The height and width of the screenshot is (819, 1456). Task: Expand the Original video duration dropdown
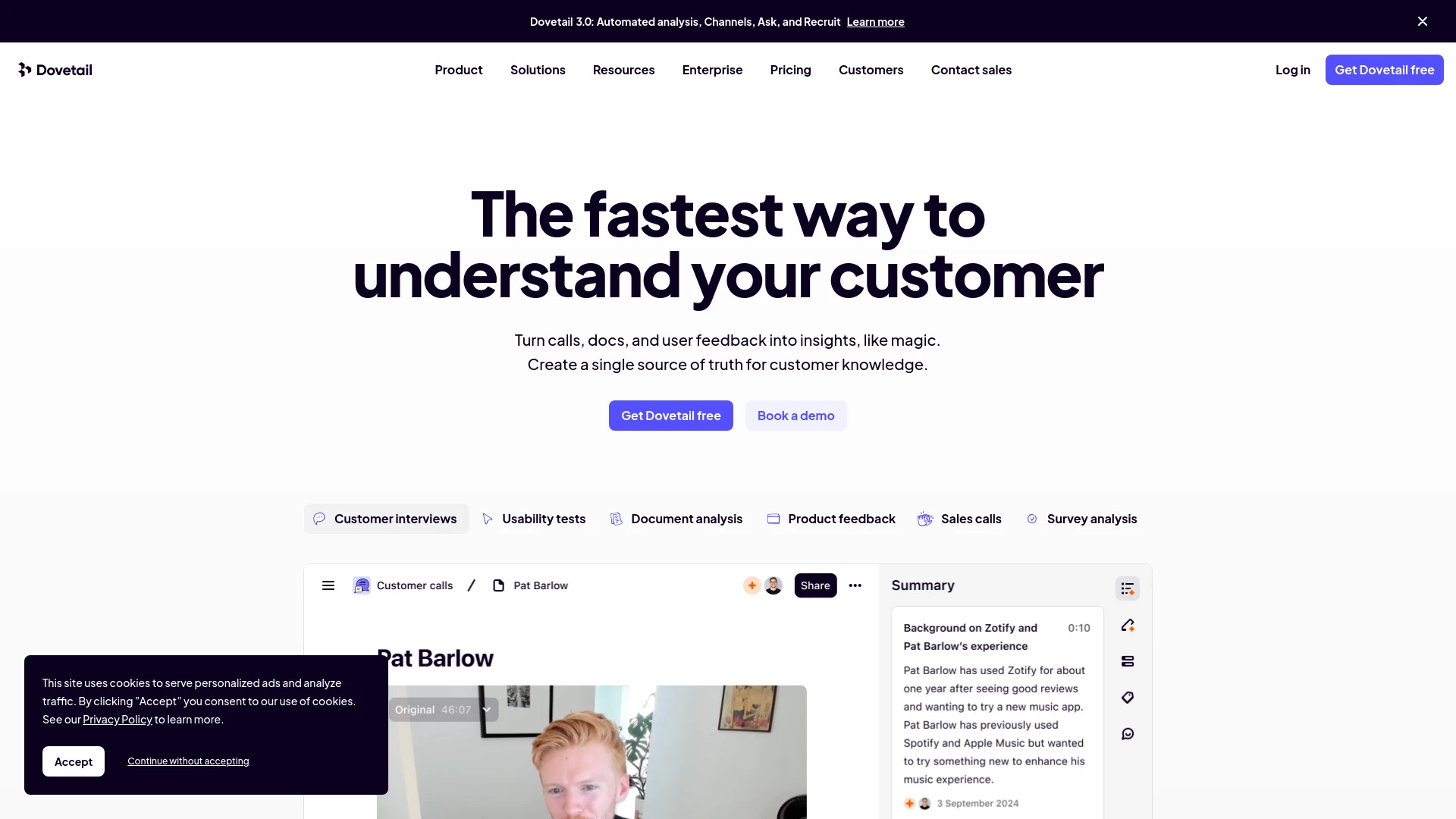point(488,710)
